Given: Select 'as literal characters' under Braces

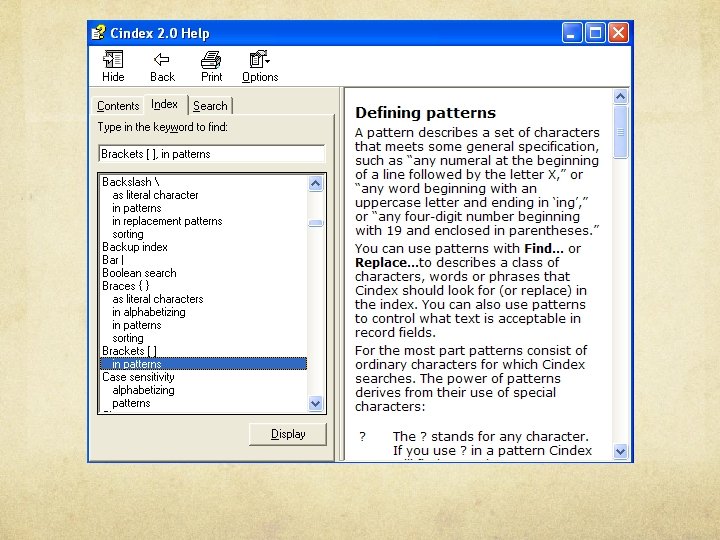Looking at the screenshot, I should click(158, 299).
